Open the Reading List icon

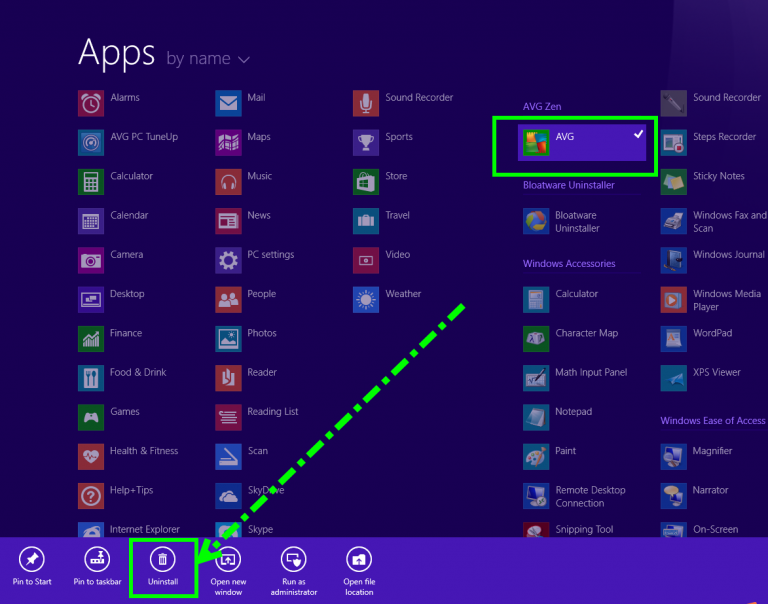coord(228,417)
